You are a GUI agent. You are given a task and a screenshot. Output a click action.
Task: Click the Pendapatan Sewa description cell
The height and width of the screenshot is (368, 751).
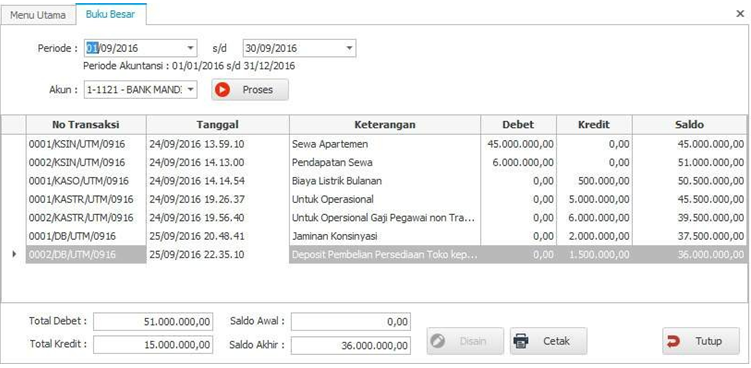click(x=385, y=162)
